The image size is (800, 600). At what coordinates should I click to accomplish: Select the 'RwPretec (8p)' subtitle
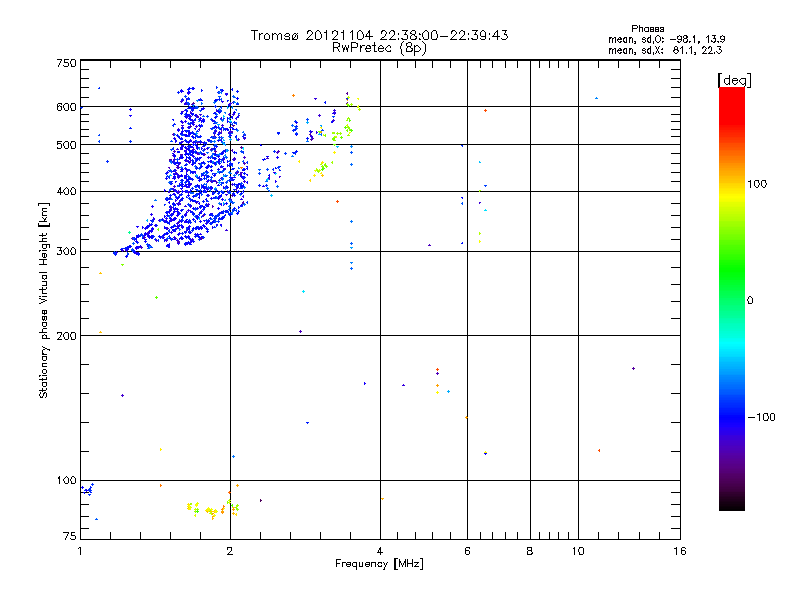point(379,48)
